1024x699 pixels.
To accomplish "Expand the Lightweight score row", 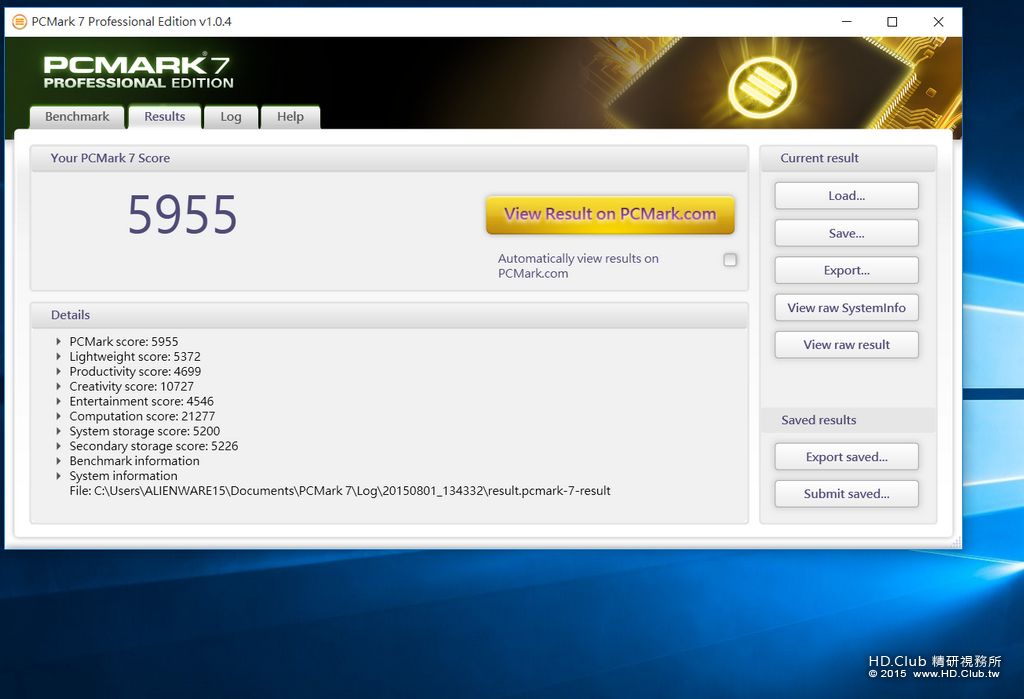I will 59,357.
